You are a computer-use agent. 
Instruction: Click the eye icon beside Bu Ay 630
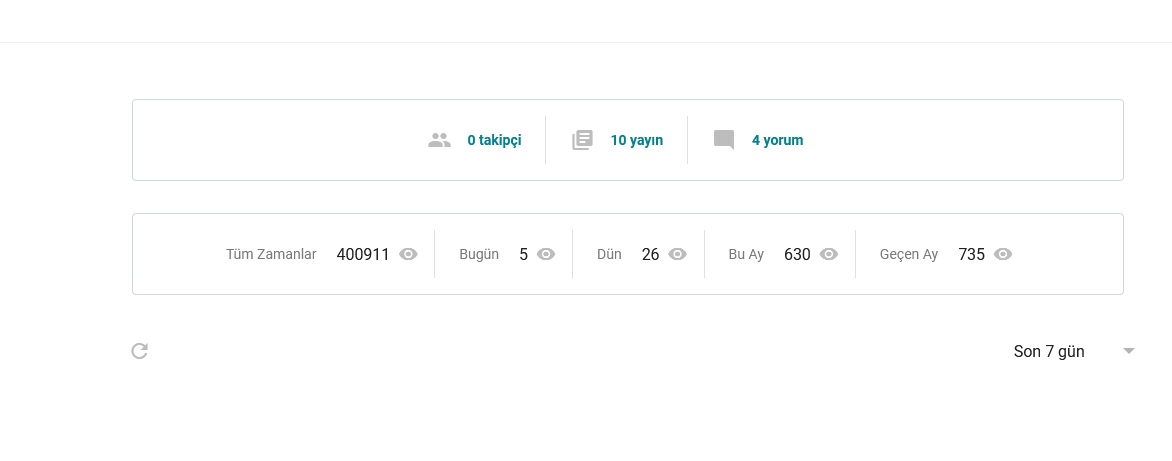pos(829,254)
